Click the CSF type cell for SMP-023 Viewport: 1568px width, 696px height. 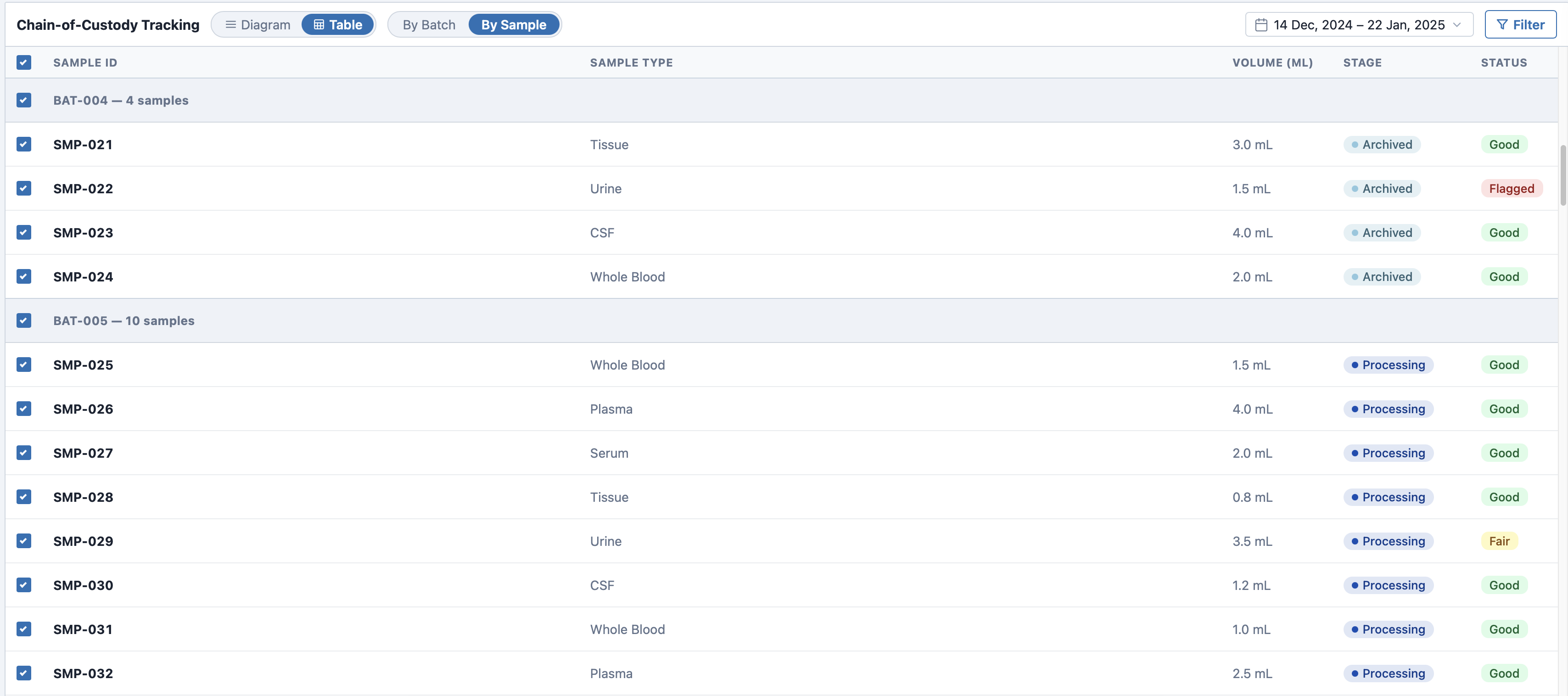pyautogui.click(x=602, y=233)
